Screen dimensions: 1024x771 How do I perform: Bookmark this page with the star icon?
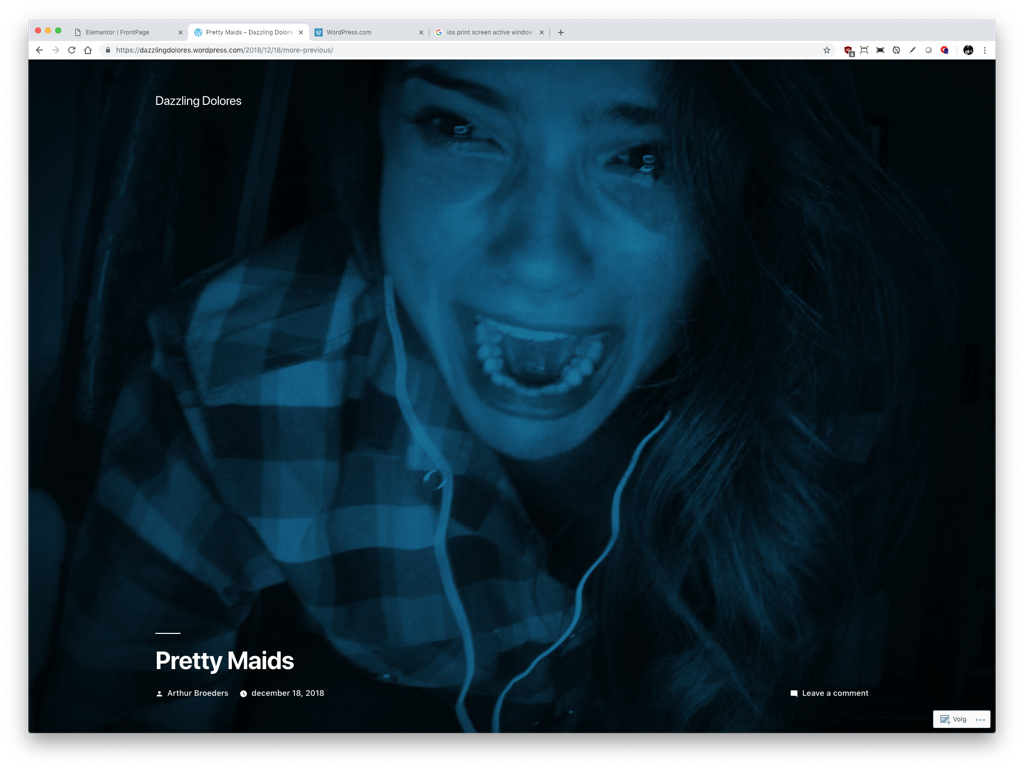[827, 50]
